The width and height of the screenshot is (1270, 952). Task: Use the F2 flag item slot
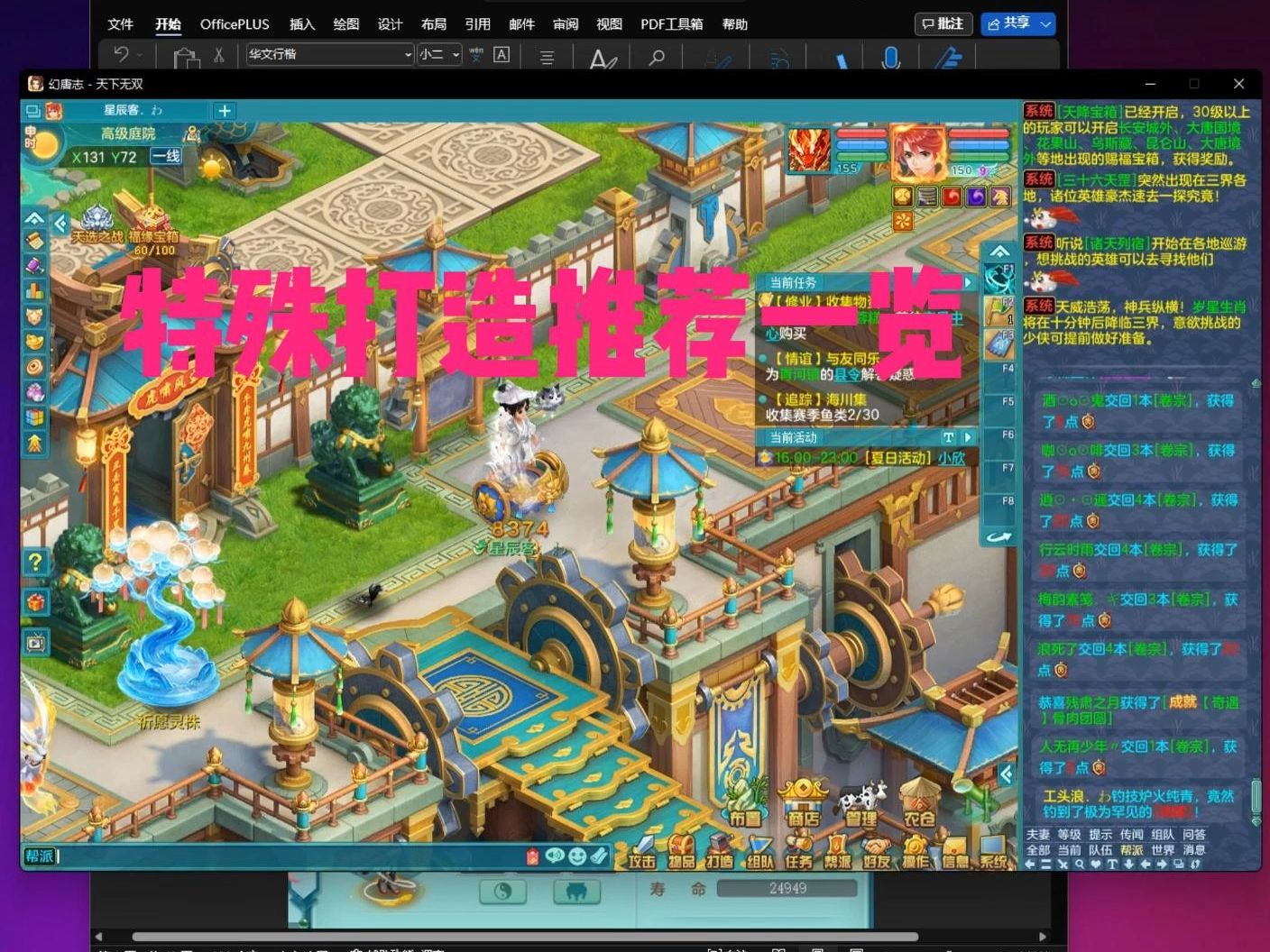(999, 311)
